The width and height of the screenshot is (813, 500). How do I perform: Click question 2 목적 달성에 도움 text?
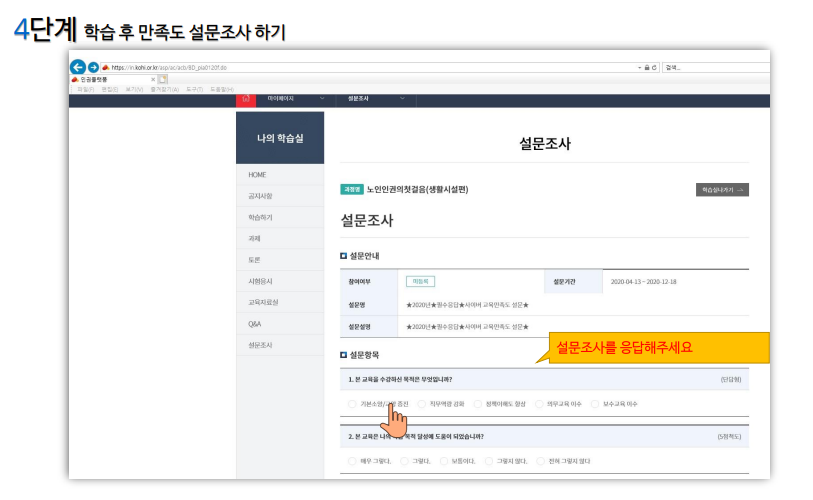point(416,437)
